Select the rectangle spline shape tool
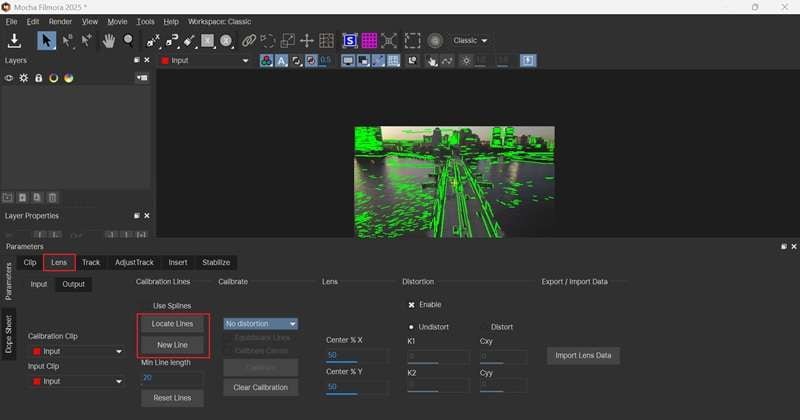800x420 pixels. pos(208,40)
